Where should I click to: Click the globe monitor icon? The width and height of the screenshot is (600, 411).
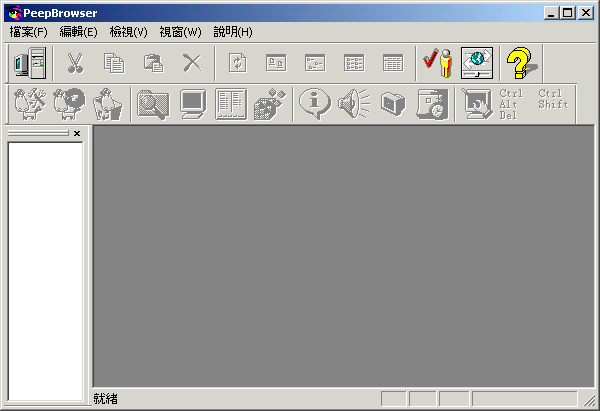[x=477, y=63]
